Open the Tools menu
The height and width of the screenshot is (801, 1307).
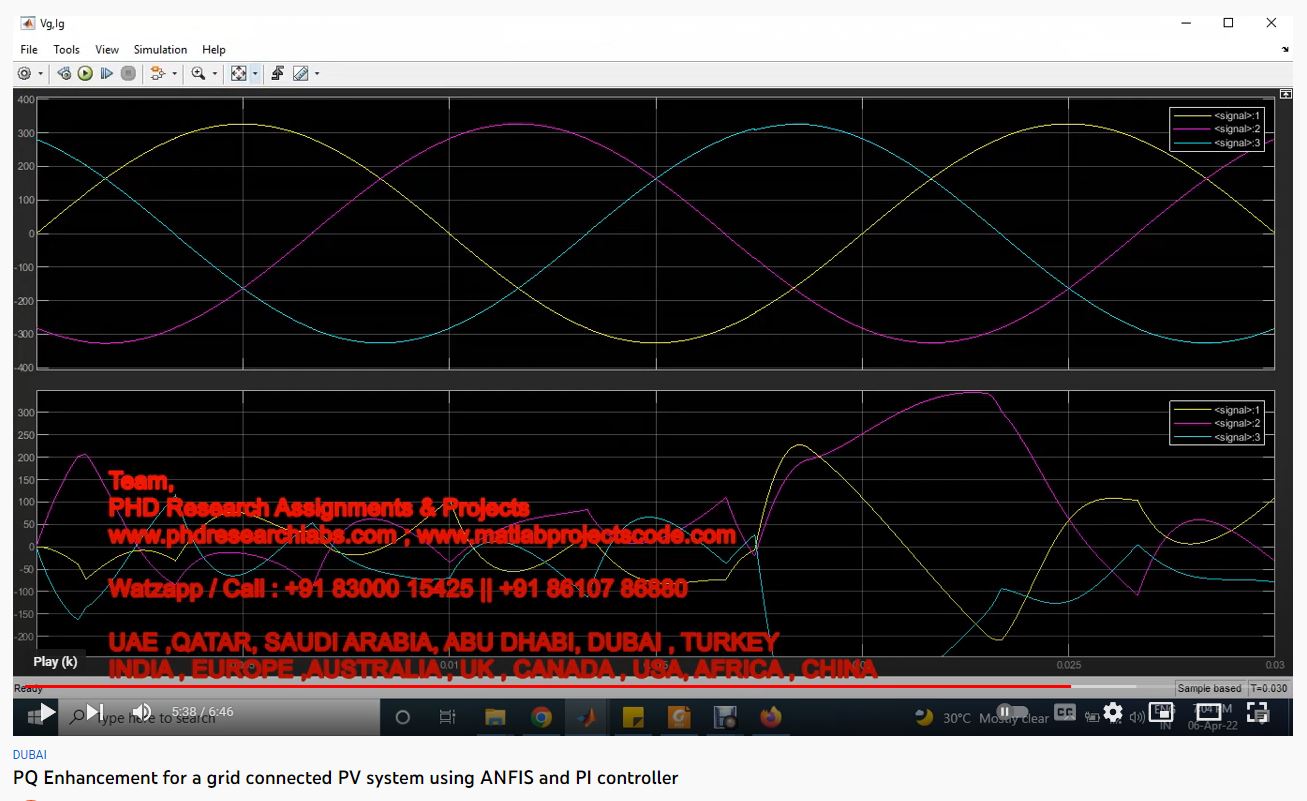coord(66,49)
